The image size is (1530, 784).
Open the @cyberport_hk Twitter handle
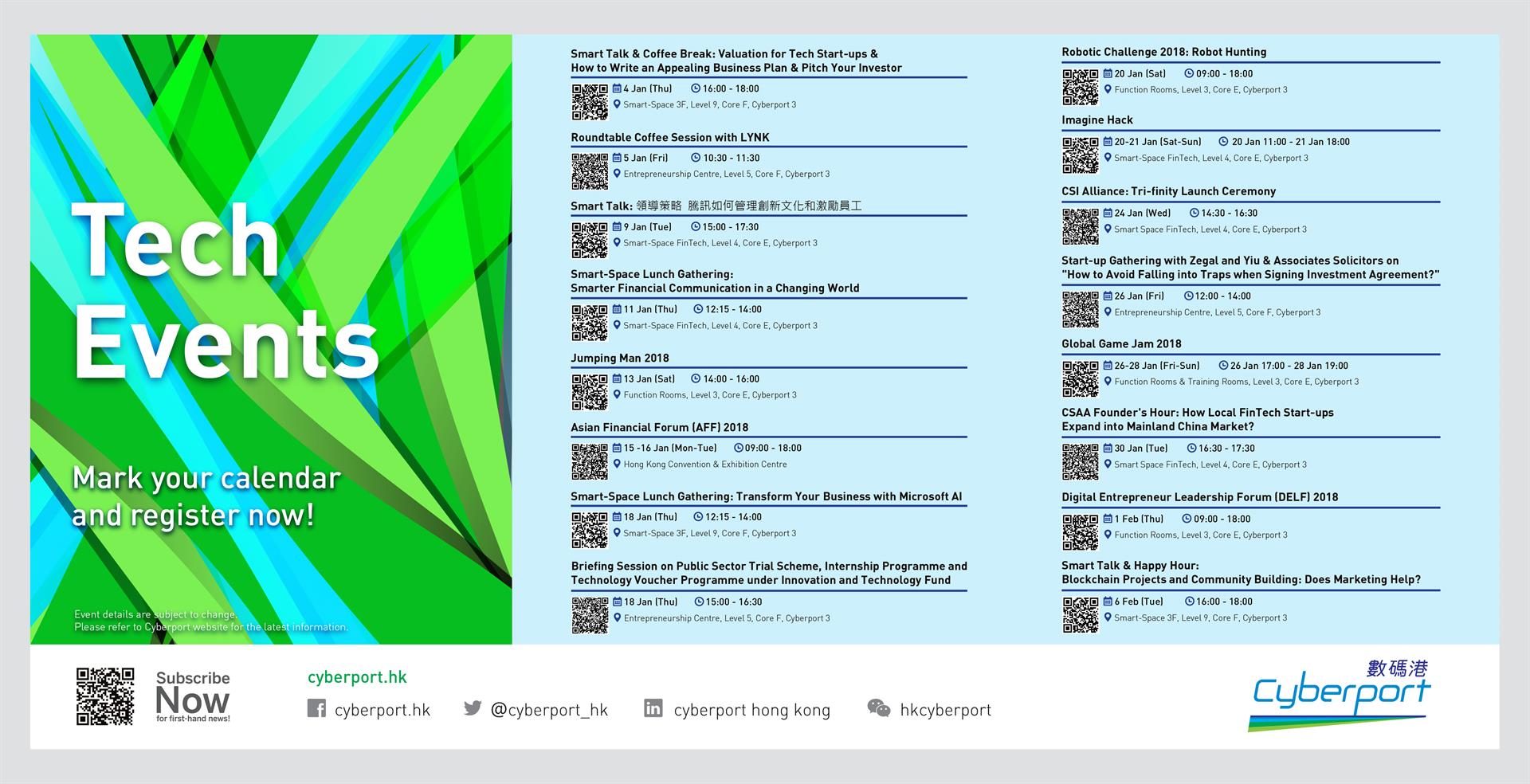[x=549, y=710]
